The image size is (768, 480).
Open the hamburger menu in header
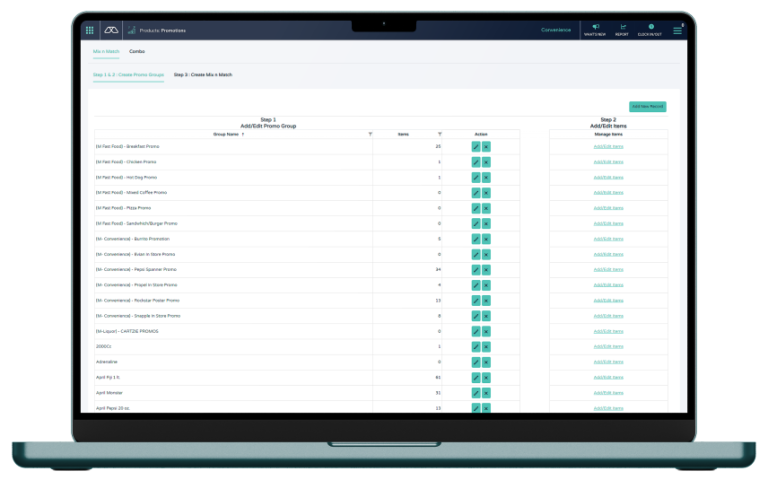(x=678, y=31)
